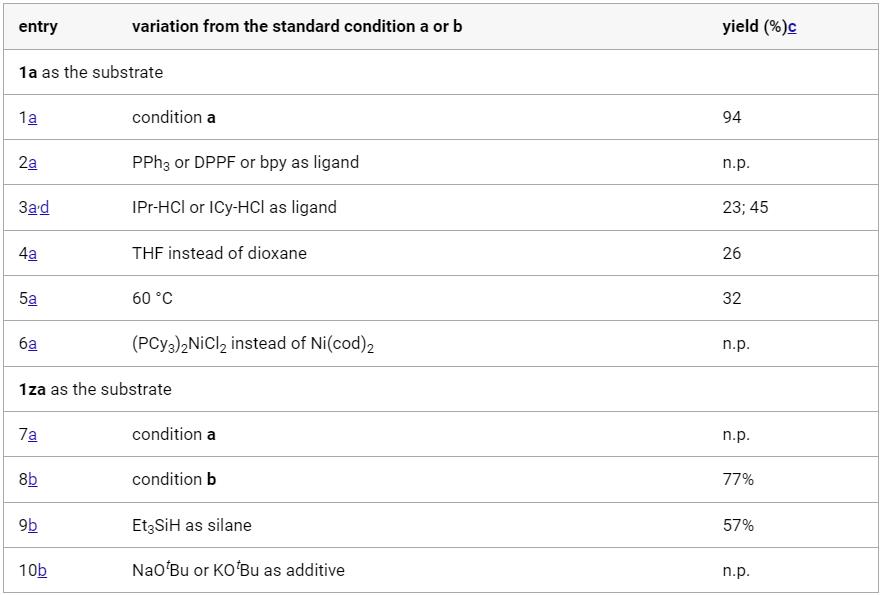Select the '60 °C' condition cell
The image size is (882, 595).
pos(152,299)
